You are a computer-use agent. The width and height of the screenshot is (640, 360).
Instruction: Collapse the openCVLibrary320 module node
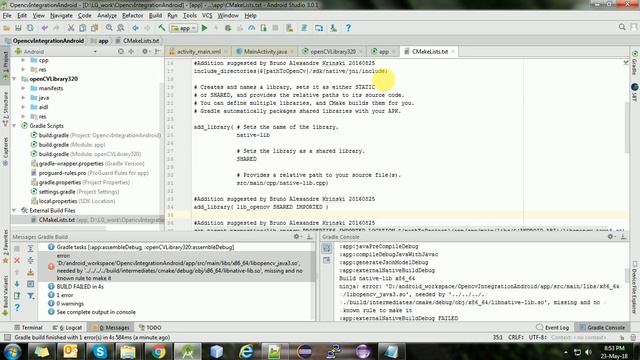(15, 79)
